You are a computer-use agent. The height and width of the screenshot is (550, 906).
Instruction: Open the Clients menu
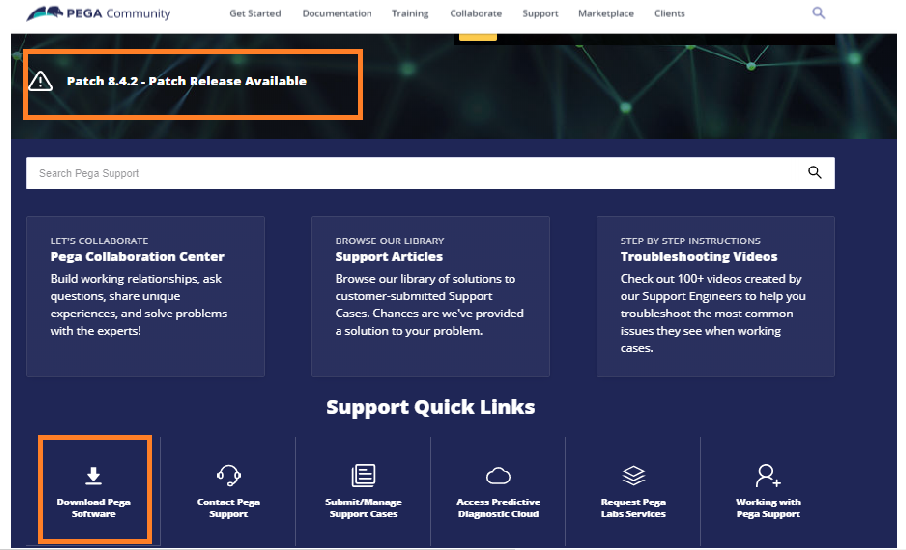tap(669, 13)
